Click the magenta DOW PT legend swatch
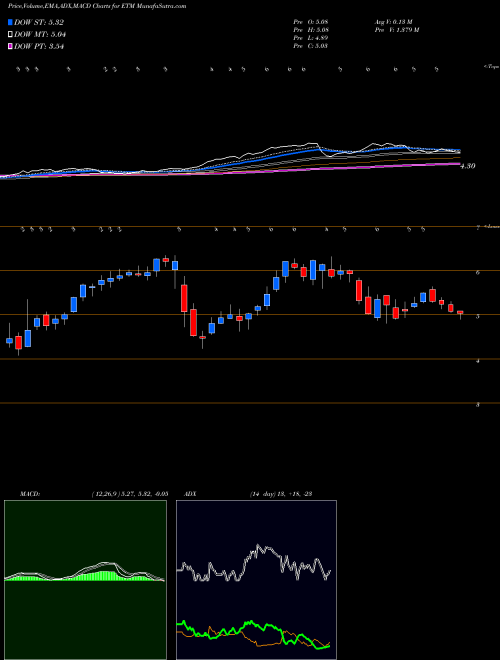500x660 pixels. [10, 47]
